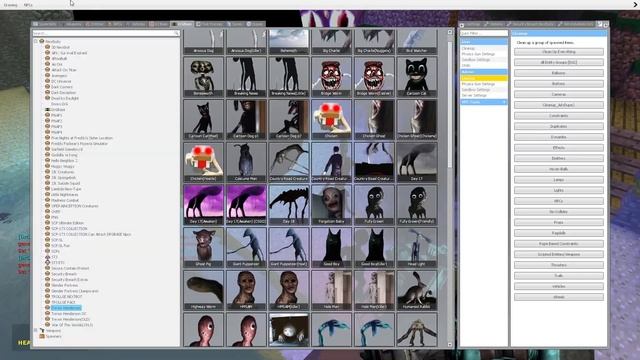Spawn the Cartoon Cat NPC icon
This screenshot has height=360, width=640.
pyautogui.click(x=416, y=77)
